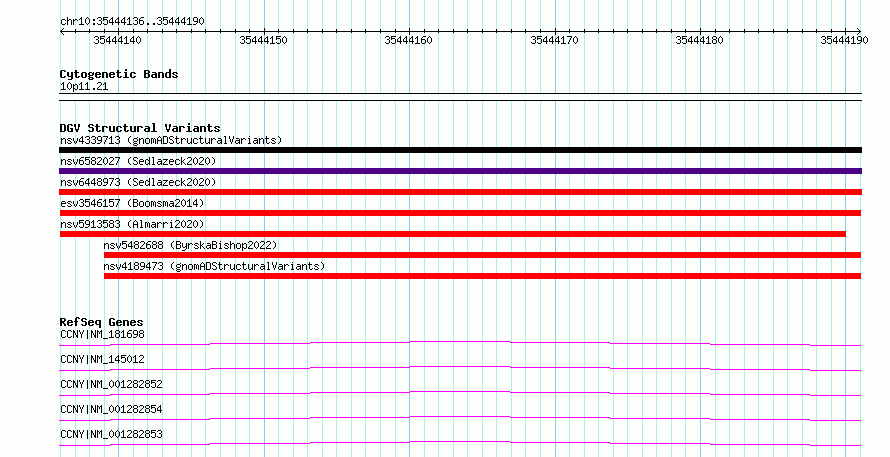Open variant nsv4189473 (gnomADStructuralVariants) label
The image size is (890, 457).
pos(214,266)
